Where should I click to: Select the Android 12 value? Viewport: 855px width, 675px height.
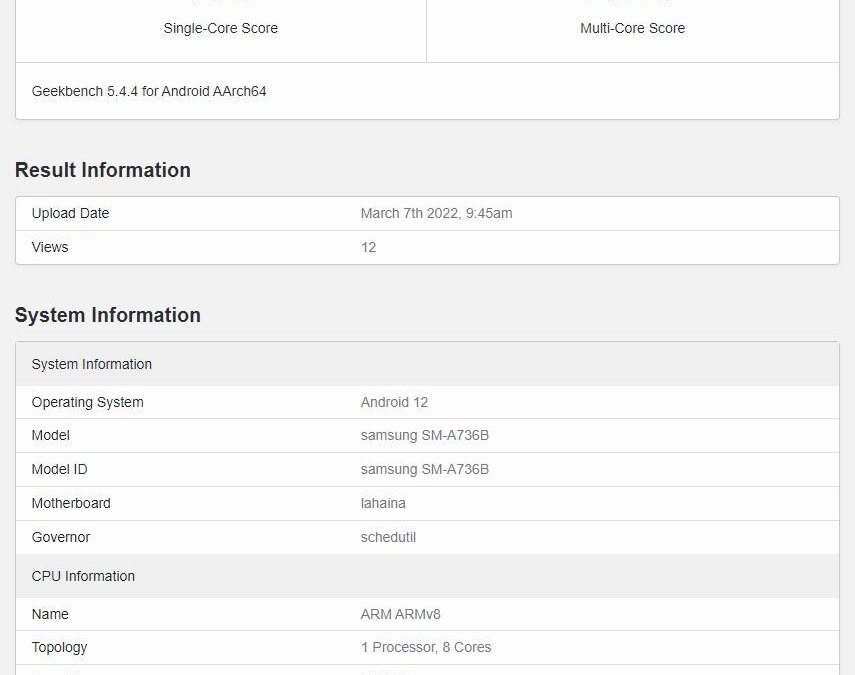[x=394, y=402]
